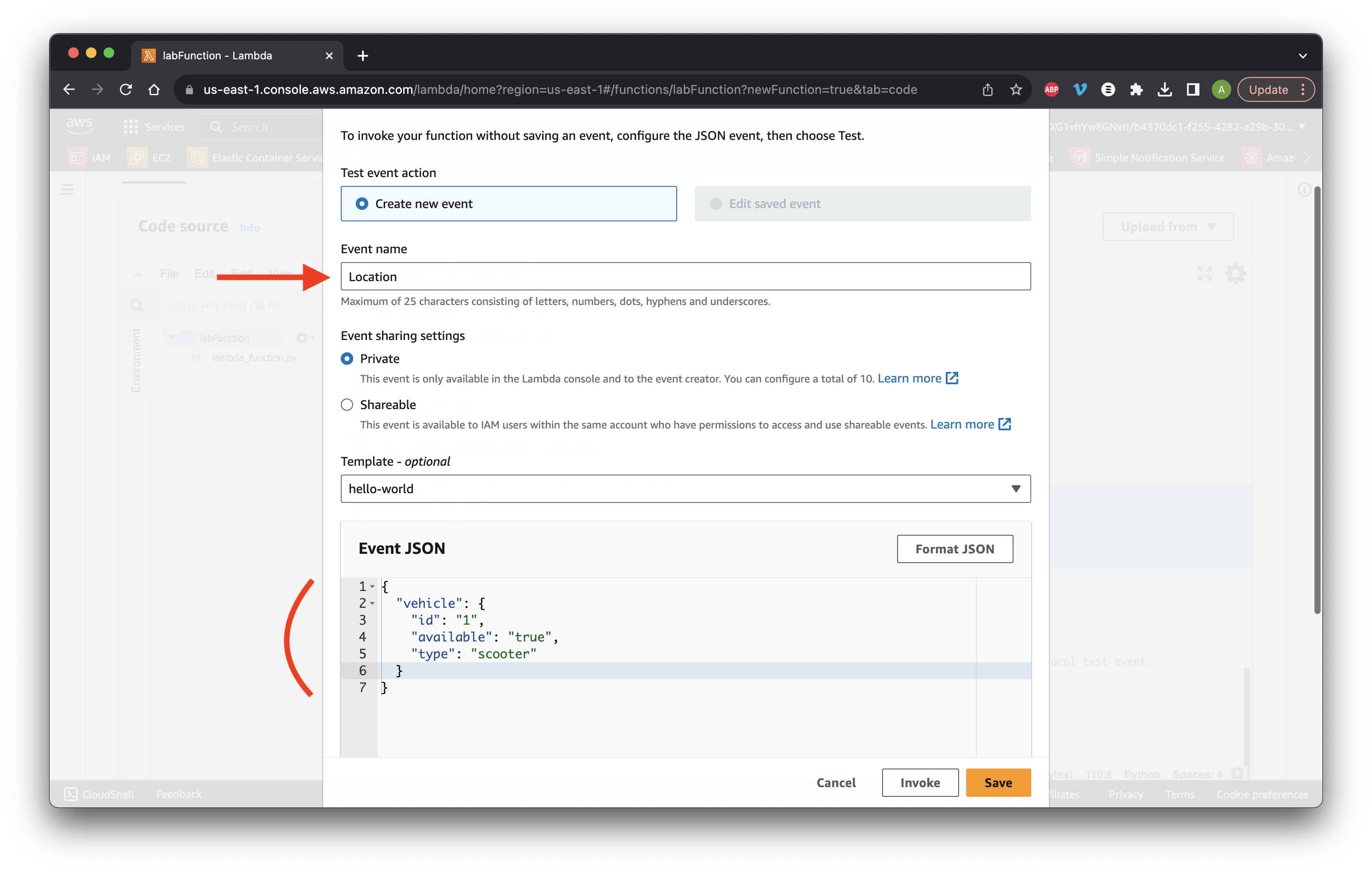Open Simple Notification Service shortcut
This screenshot has width=1372, height=873.
click(x=1148, y=157)
